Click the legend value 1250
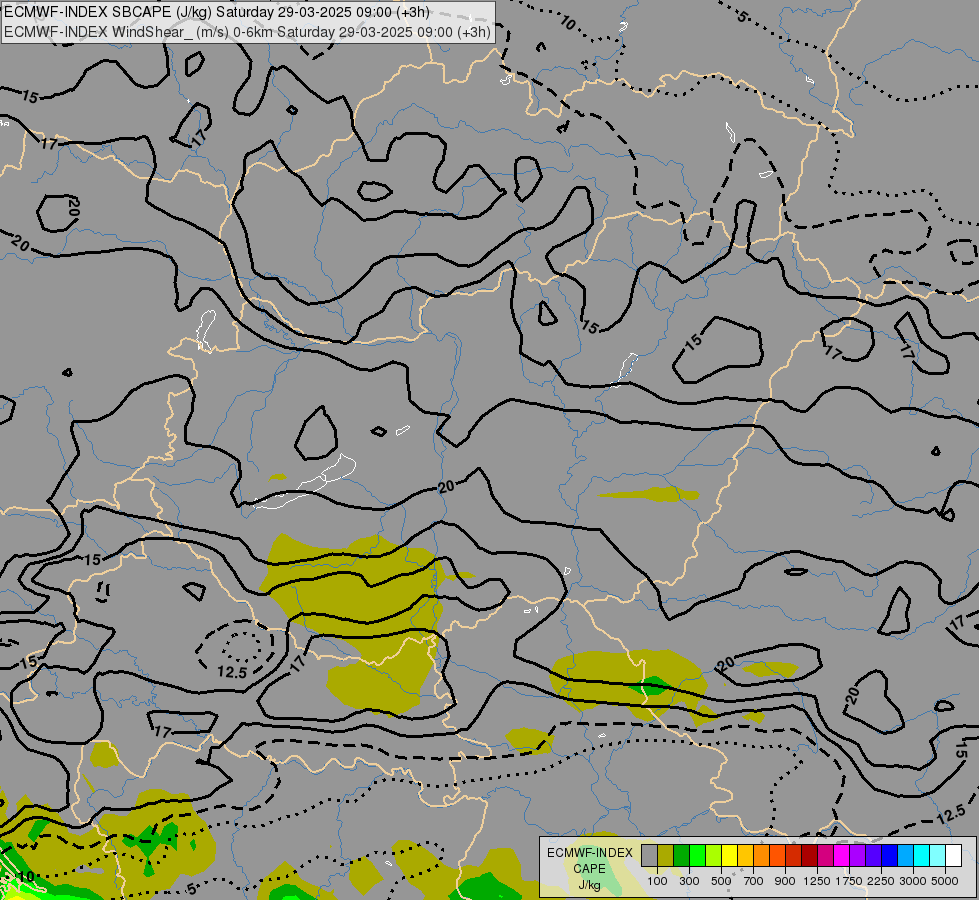This screenshot has height=900, width=979. point(817,881)
